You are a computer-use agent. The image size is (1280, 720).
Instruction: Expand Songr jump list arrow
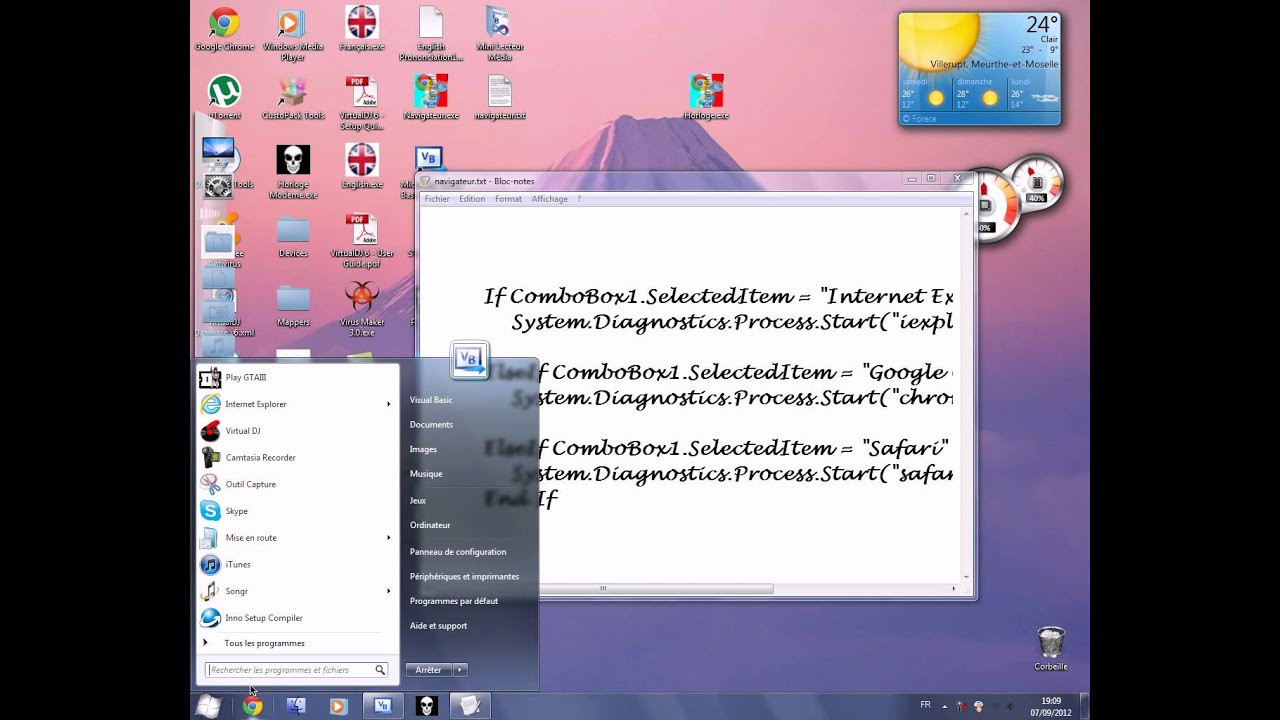click(388, 591)
